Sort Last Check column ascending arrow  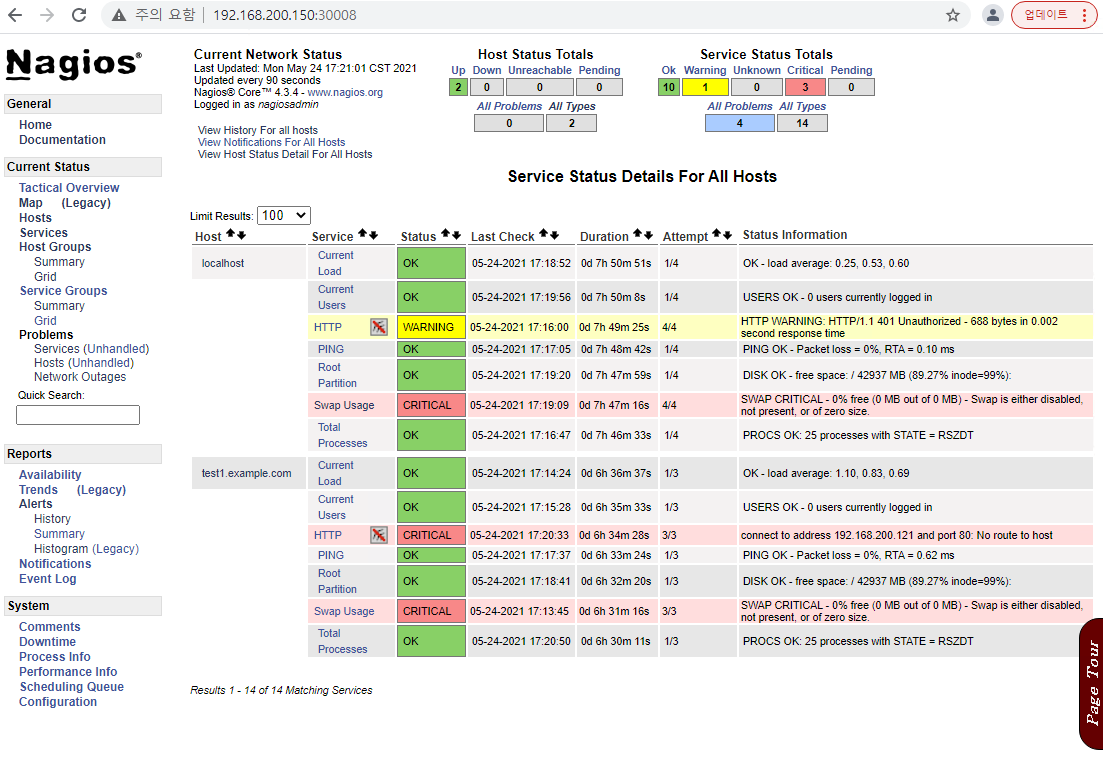pos(544,234)
